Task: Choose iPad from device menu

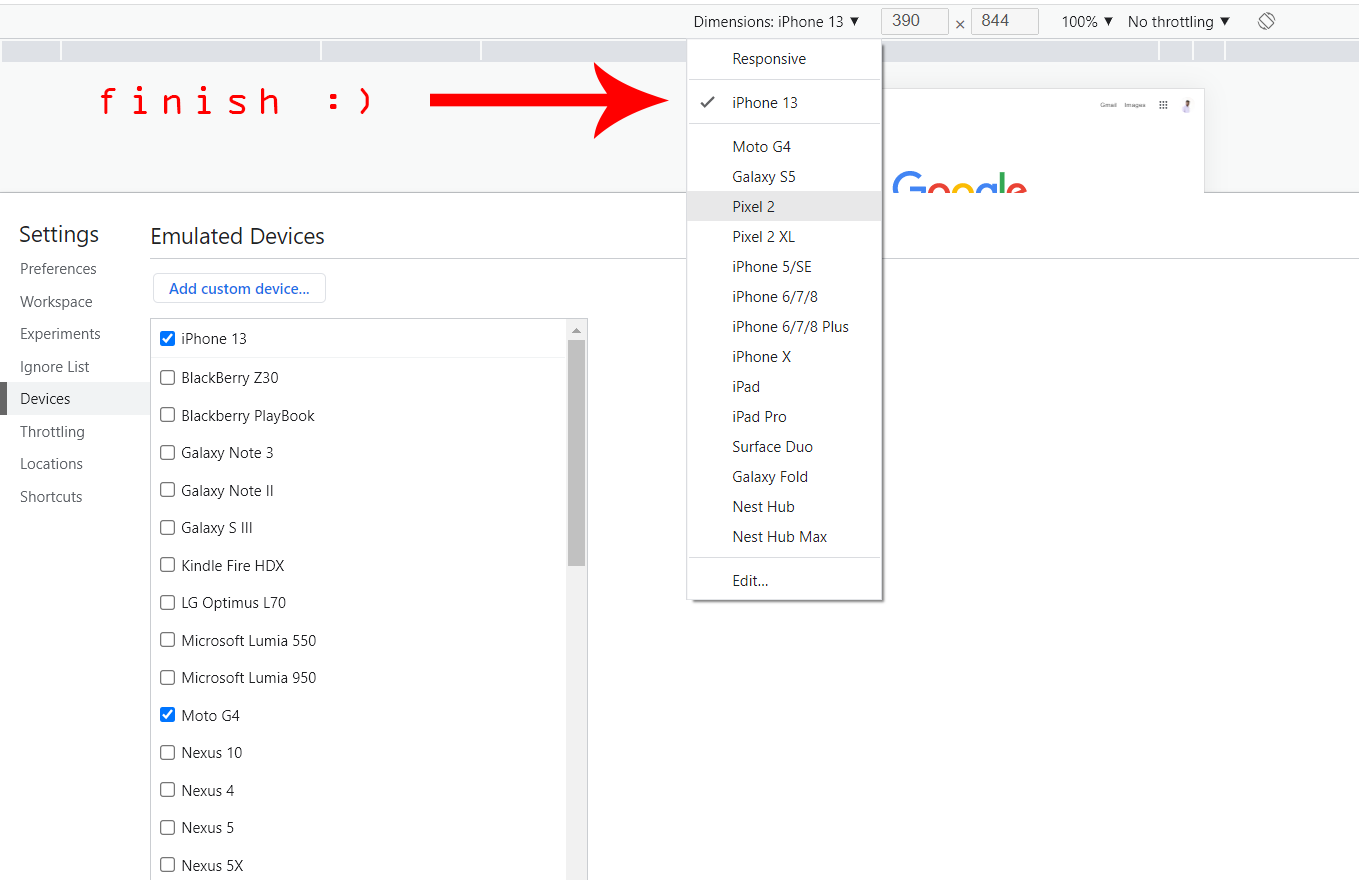Action: 785,387
